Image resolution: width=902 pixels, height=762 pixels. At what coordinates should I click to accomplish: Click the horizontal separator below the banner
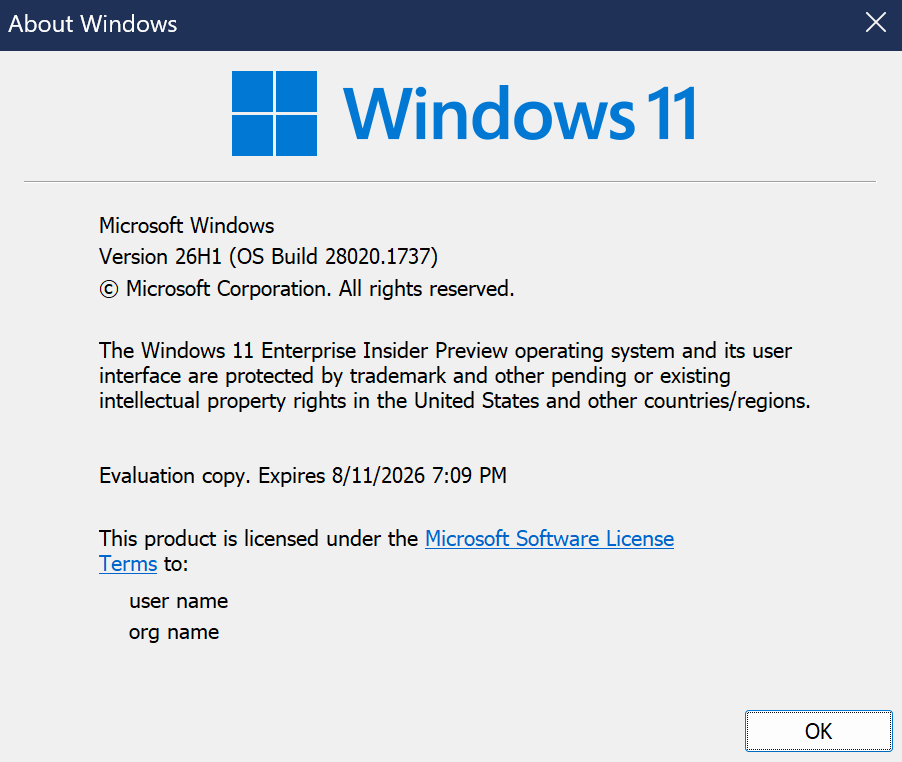click(x=450, y=181)
